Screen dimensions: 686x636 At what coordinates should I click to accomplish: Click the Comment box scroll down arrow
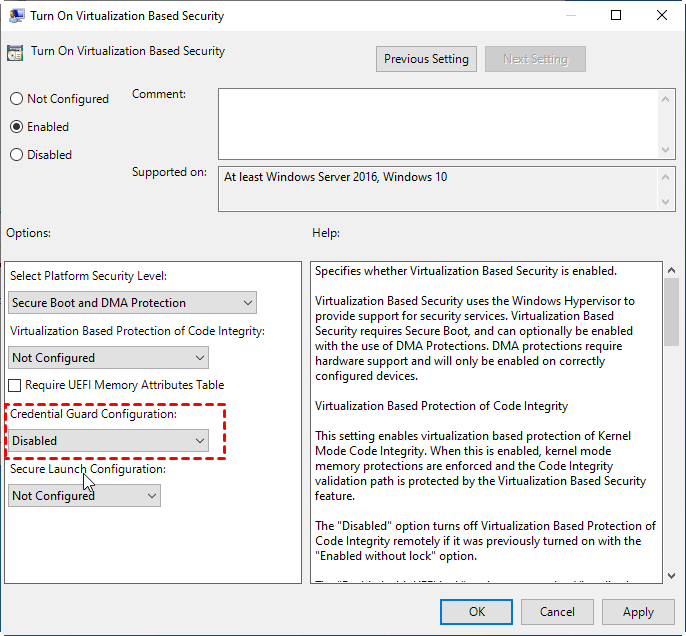click(x=665, y=150)
